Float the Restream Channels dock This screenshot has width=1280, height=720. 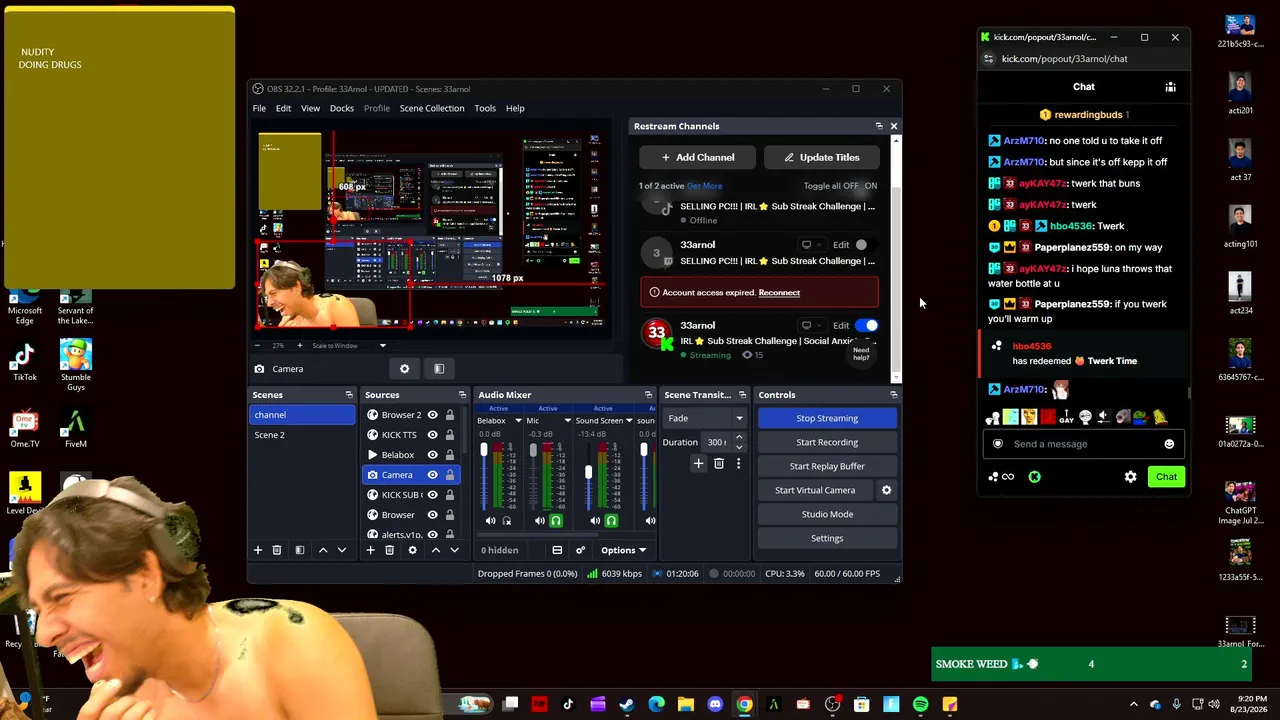pos(879,126)
